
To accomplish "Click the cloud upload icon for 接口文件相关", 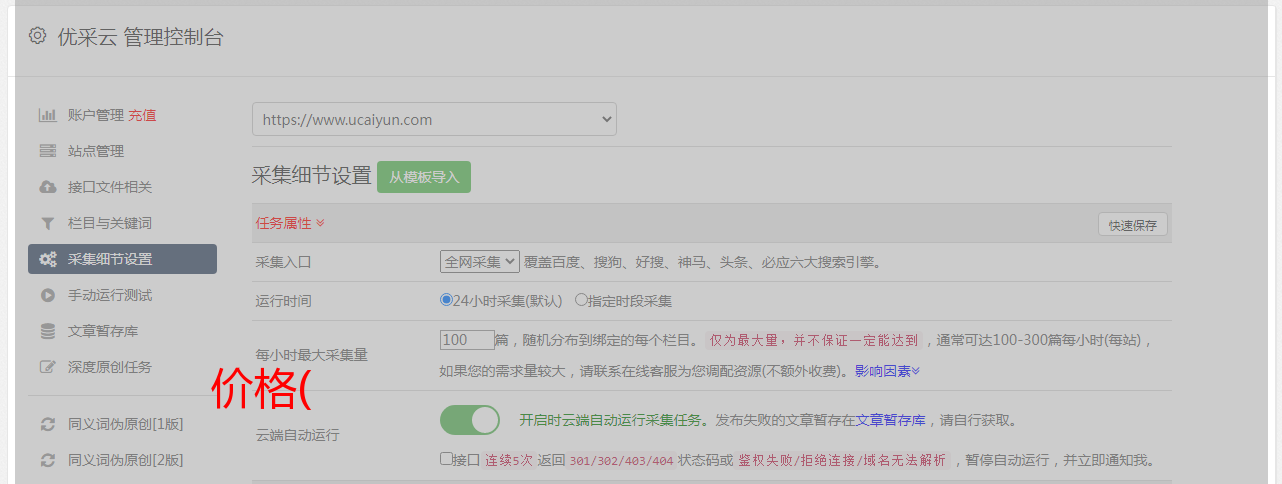I will pyautogui.click(x=47, y=187).
